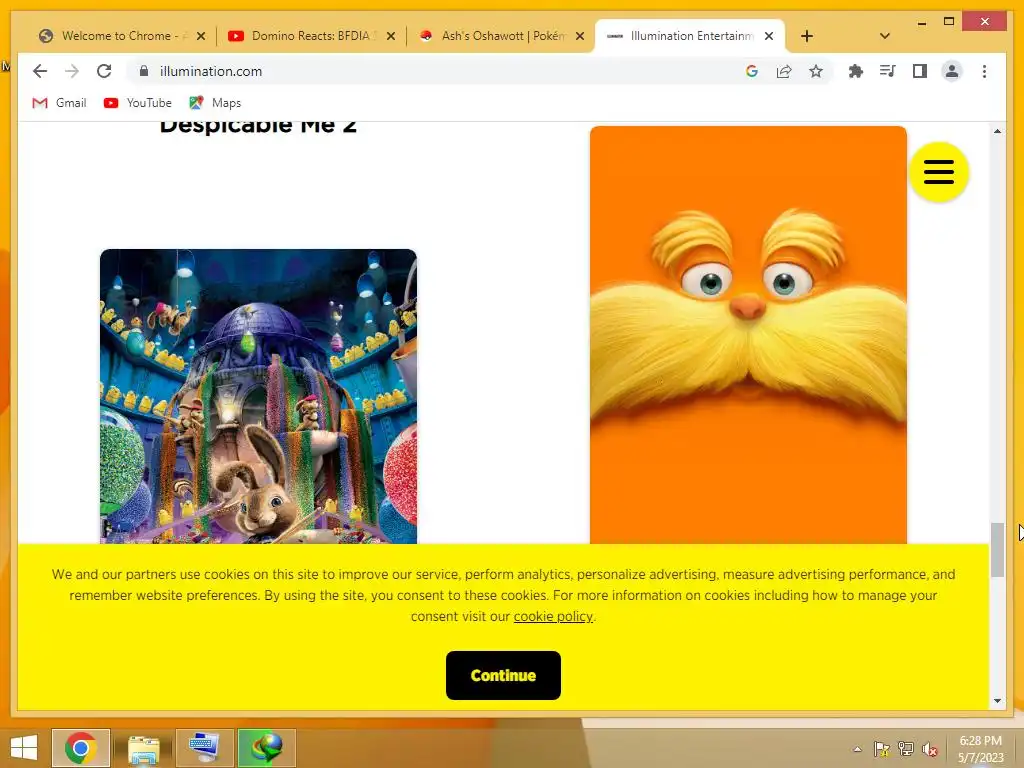Toggle the Chrome side panel
Image resolution: width=1024 pixels, height=768 pixels.
pyautogui.click(x=920, y=71)
